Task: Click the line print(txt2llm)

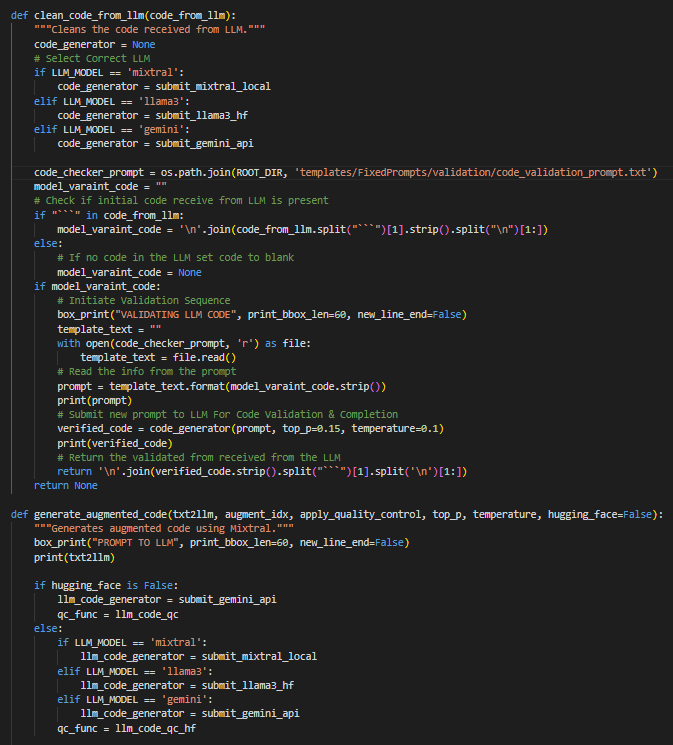Action: pos(74,557)
